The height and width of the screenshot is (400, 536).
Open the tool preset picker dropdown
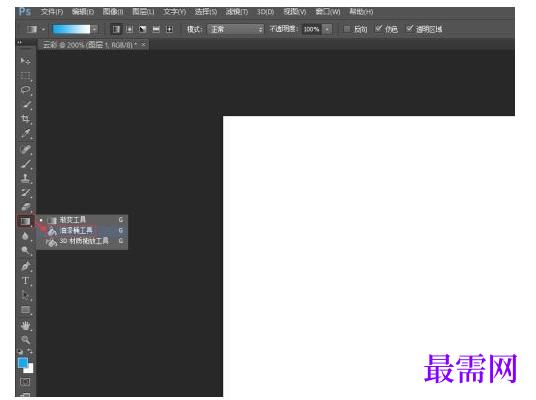pos(43,29)
